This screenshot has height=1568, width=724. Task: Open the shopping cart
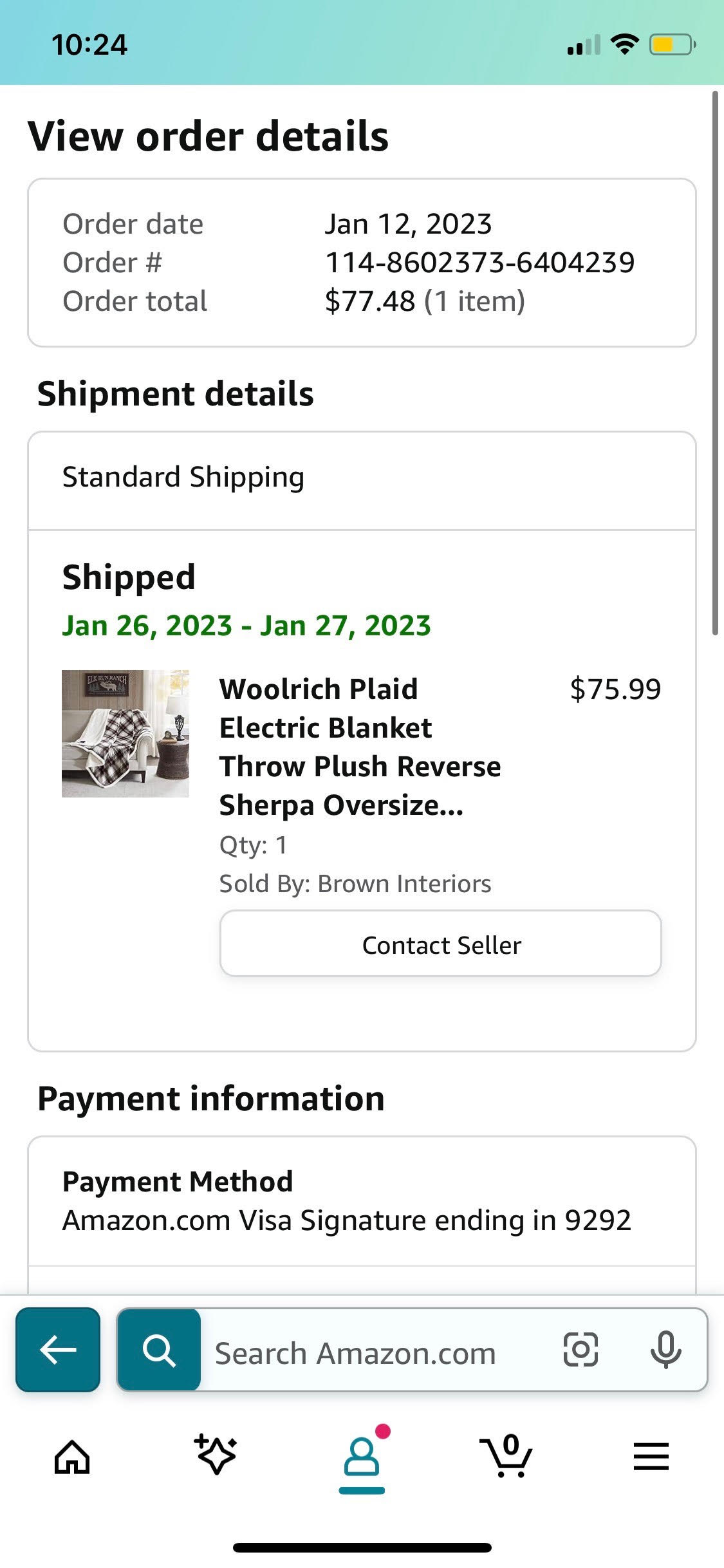(x=506, y=1457)
